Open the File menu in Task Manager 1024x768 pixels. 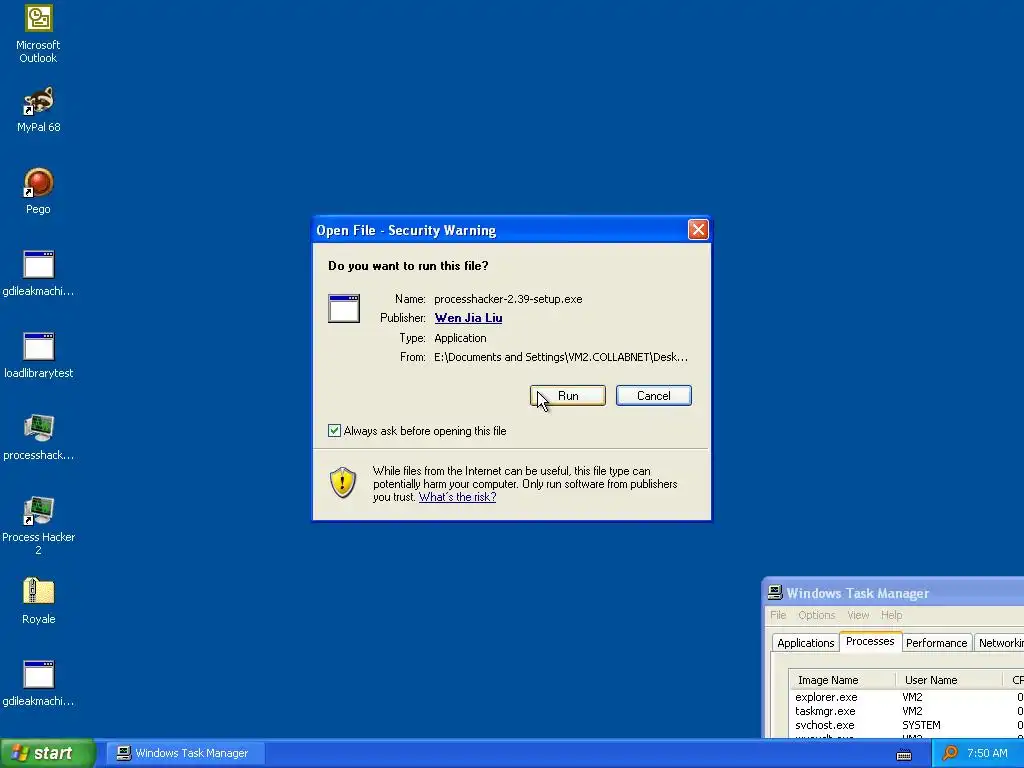(x=778, y=615)
